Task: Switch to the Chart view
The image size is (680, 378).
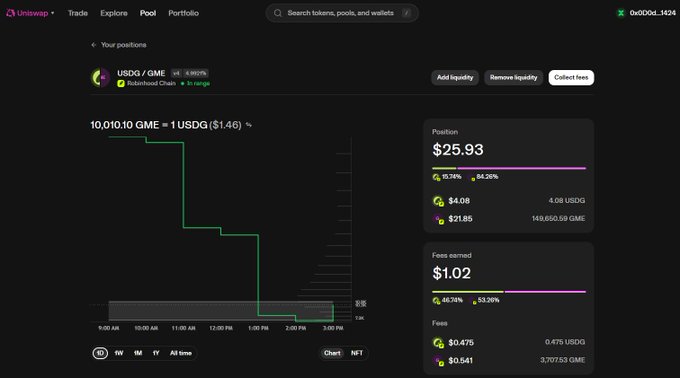Action: (332, 353)
